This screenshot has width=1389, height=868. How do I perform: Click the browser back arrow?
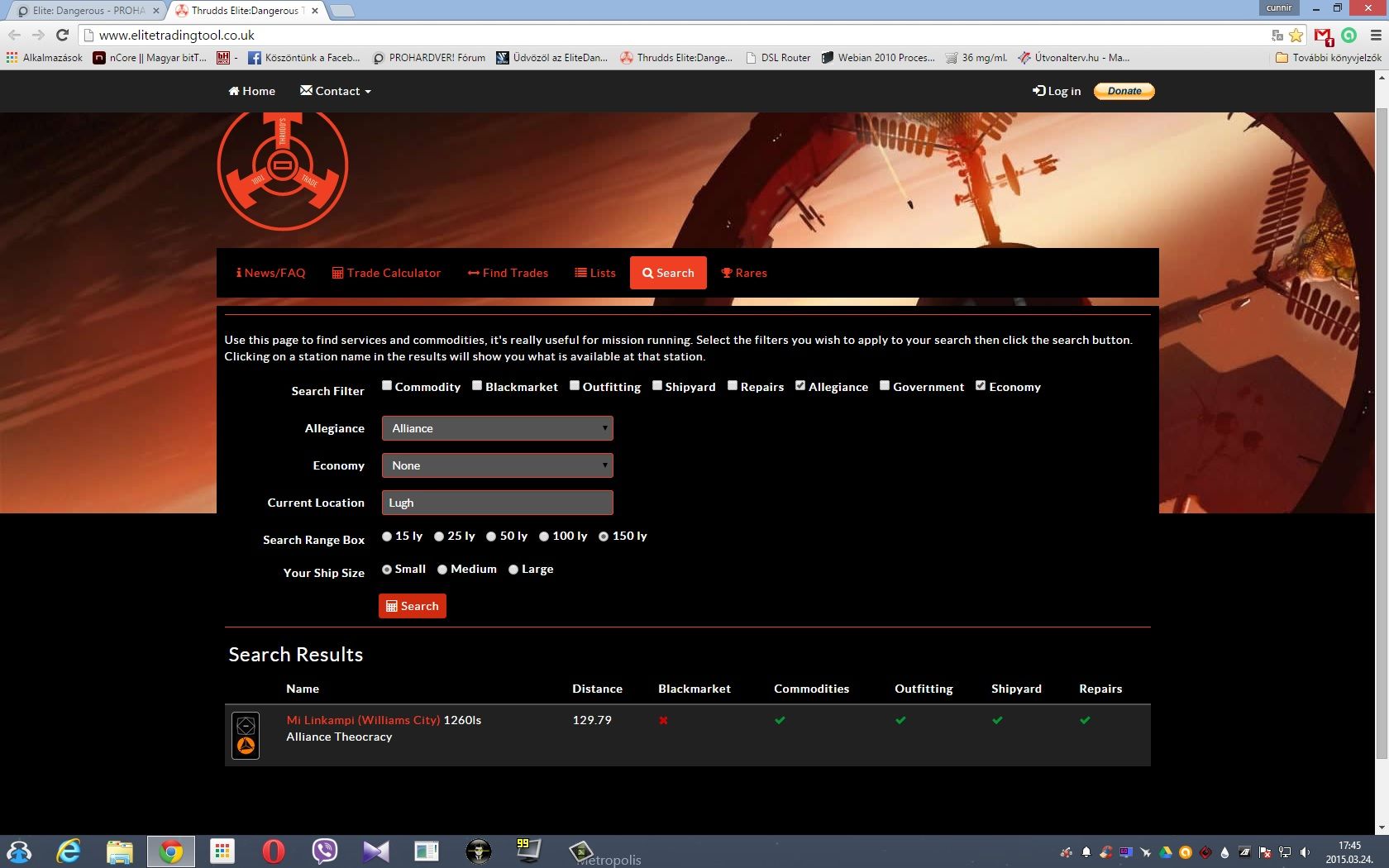point(14,35)
